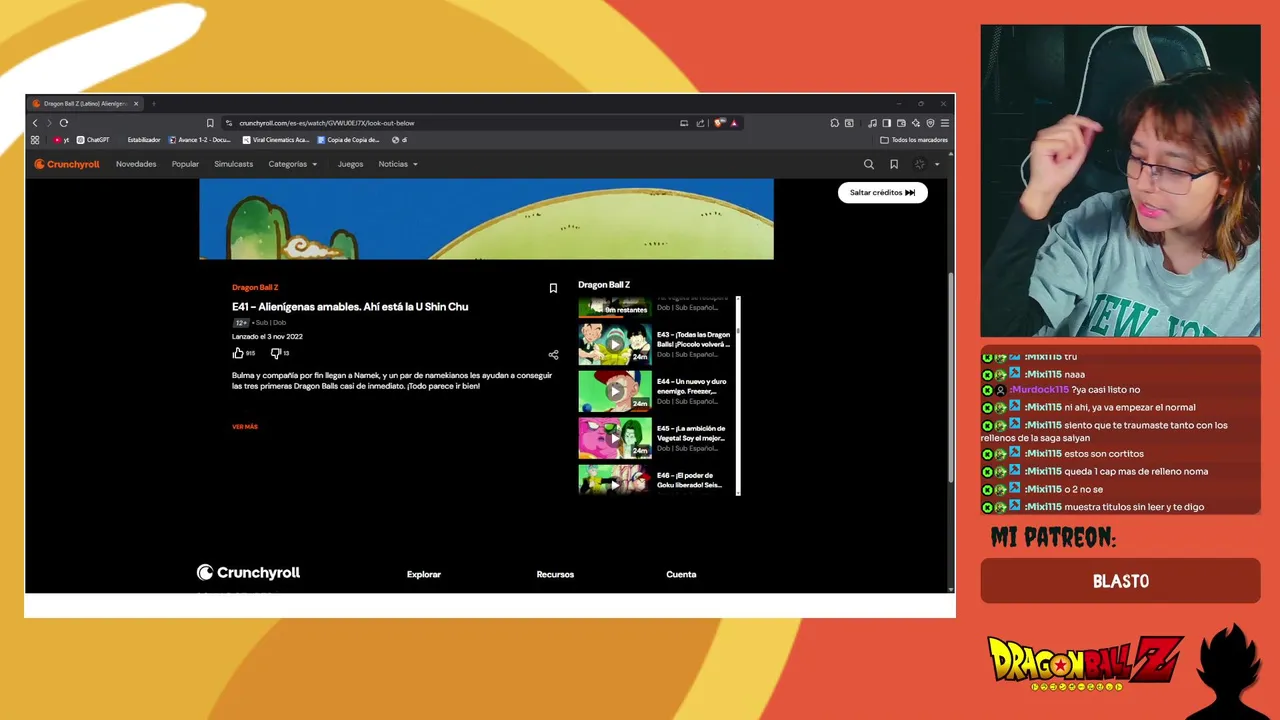
Task: Close the Dragon Ball Z browser tab
Action: (136, 103)
